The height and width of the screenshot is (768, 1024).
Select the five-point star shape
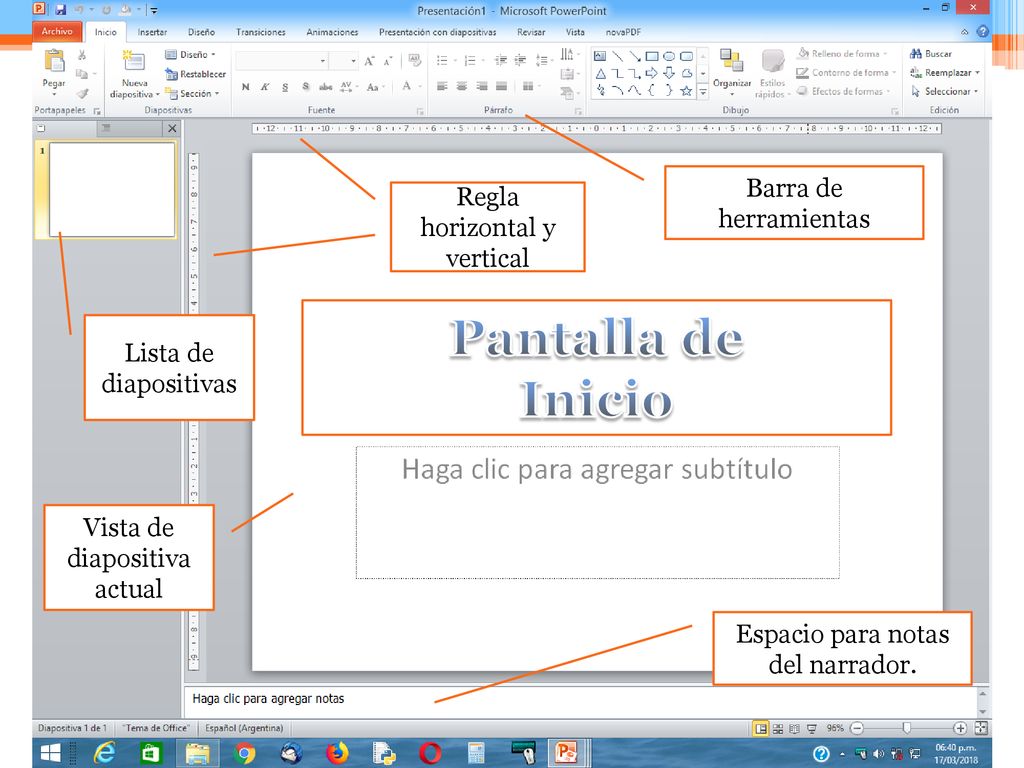point(686,91)
